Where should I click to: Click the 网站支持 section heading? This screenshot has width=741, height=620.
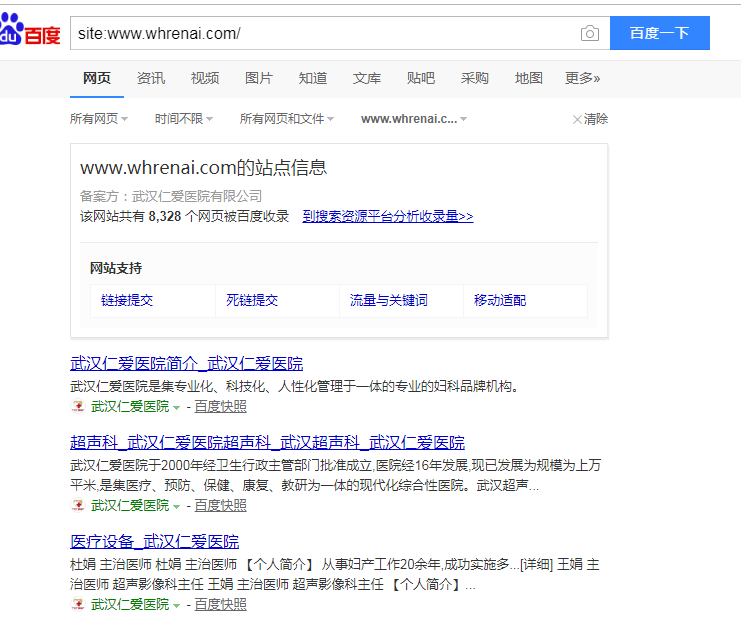point(116,268)
